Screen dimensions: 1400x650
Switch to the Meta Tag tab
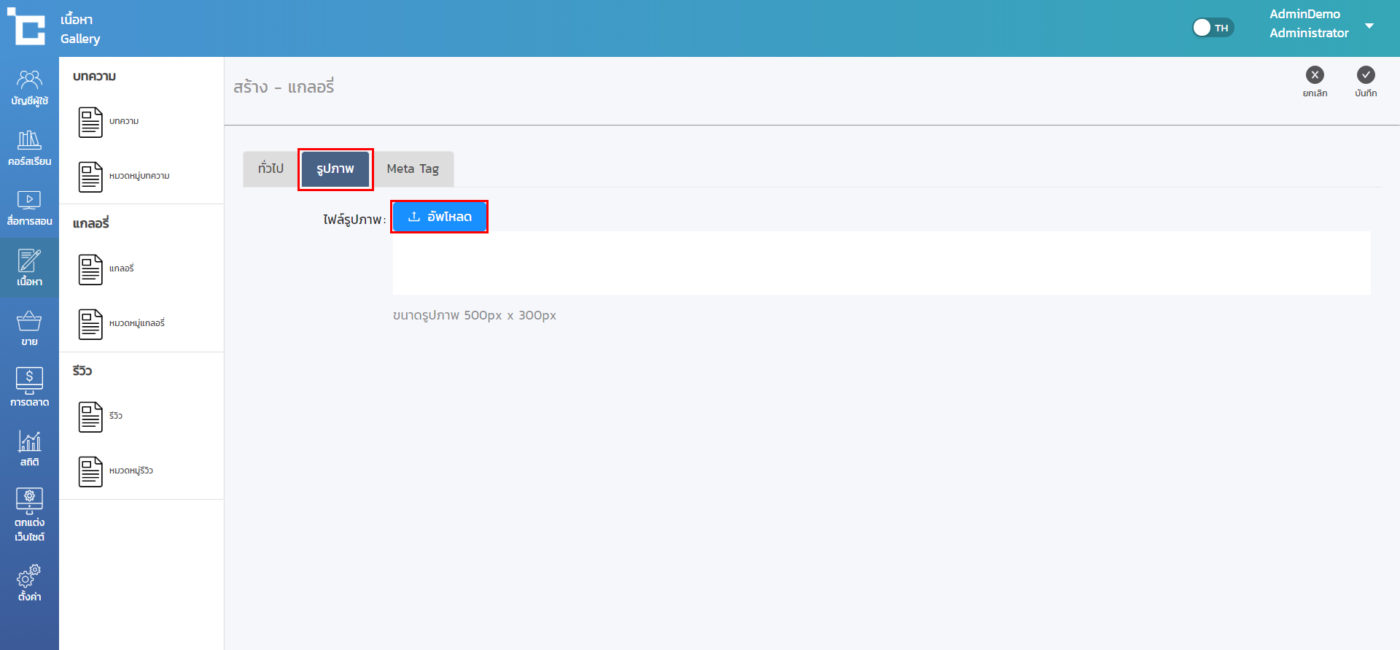pyautogui.click(x=413, y=169)
